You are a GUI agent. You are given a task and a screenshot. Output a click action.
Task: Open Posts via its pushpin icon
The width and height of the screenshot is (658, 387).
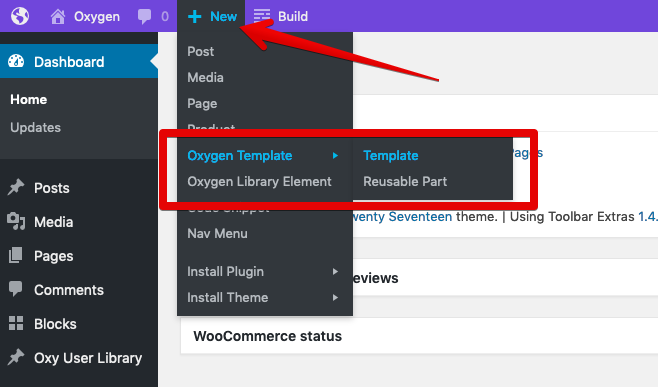click(16, 187)
